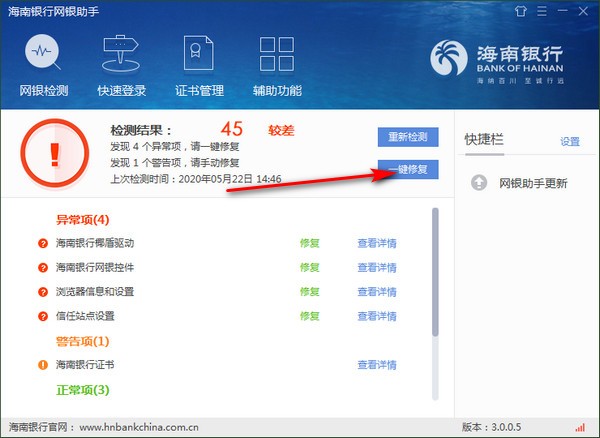The height and width of the screenshot is (438, 600).
Task: Click the results list scrollbar thumb
Action: 435,272
